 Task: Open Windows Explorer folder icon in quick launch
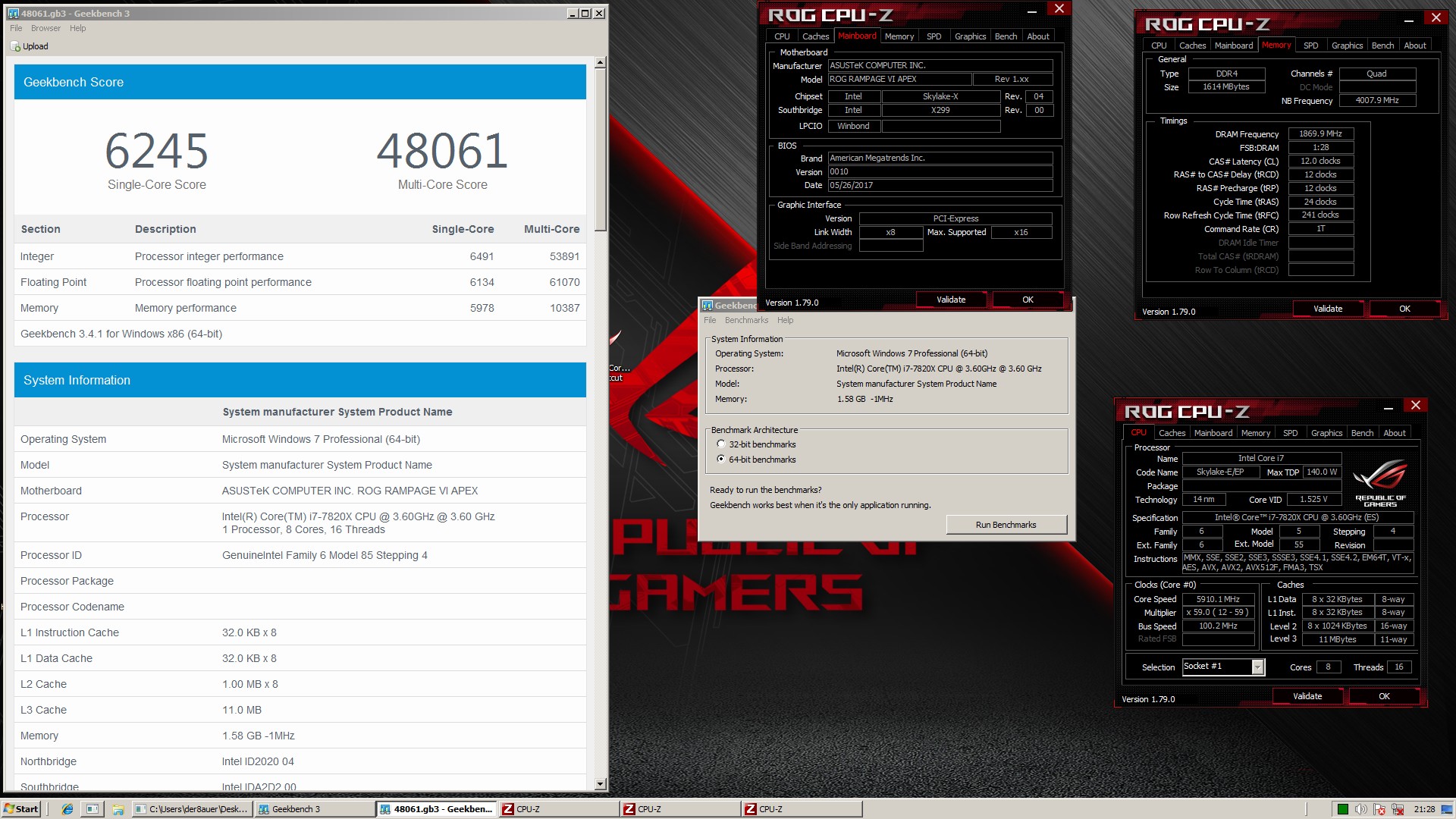tap(118, 809)
